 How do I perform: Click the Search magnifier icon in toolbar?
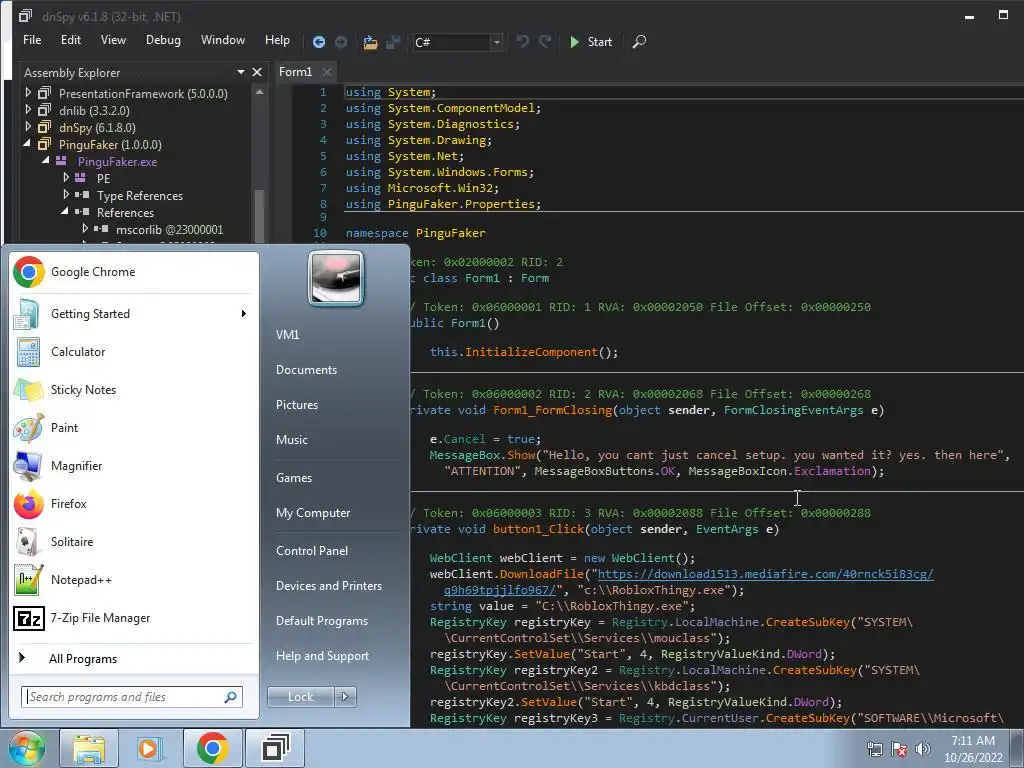tap(639, 41)
